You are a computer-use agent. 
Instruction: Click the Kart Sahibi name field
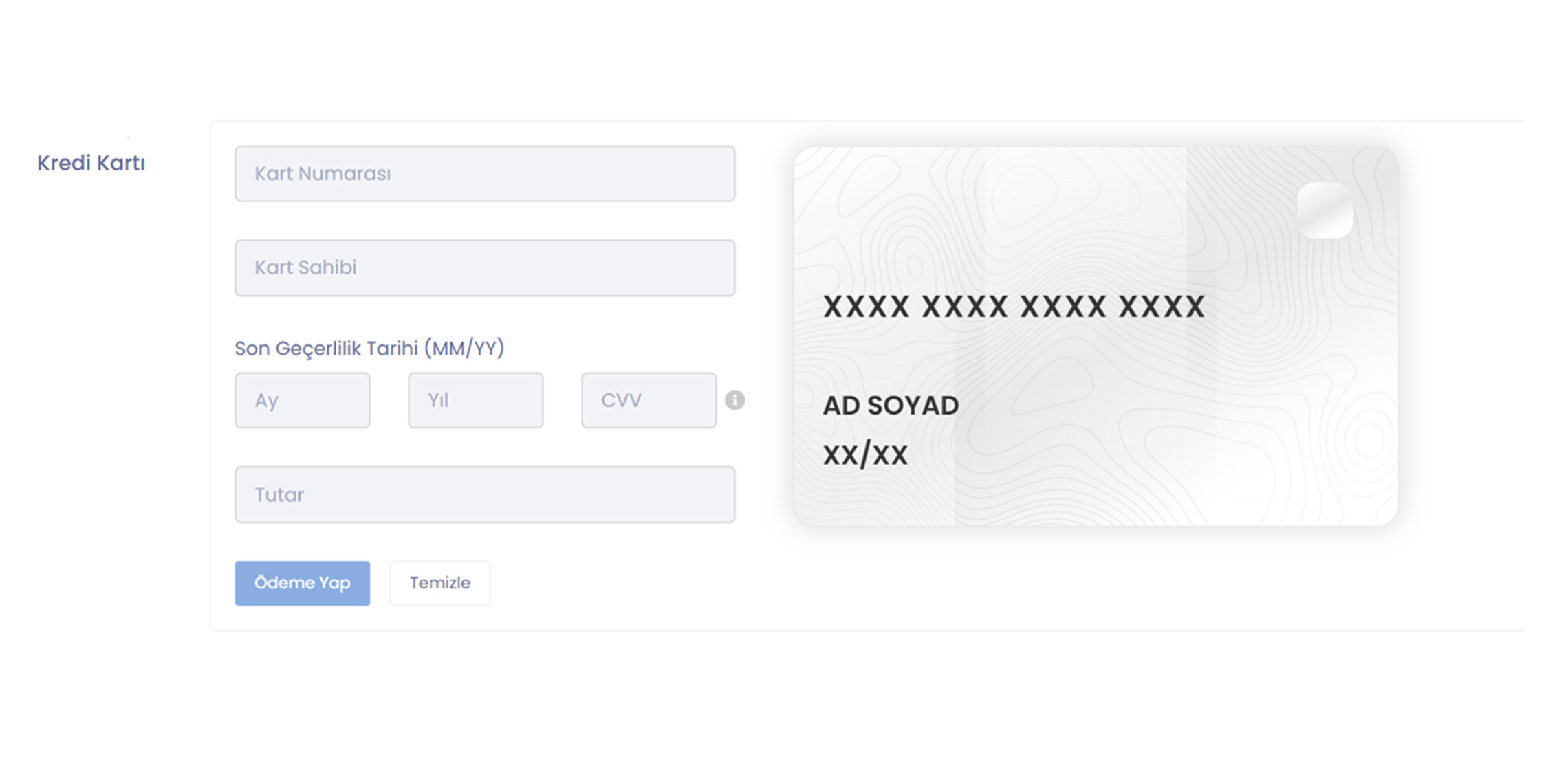point(485,268)
